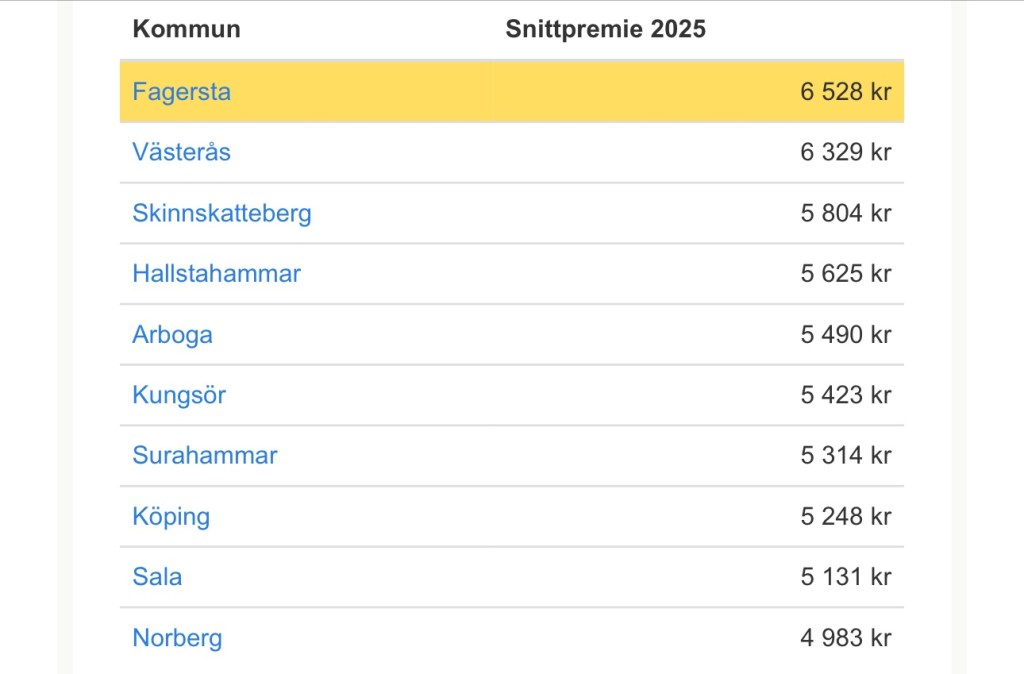Image resolution: width=1024 pixels, height=674 pixels.
Task: Click the Norberg link
Action: tap(177, 638)
